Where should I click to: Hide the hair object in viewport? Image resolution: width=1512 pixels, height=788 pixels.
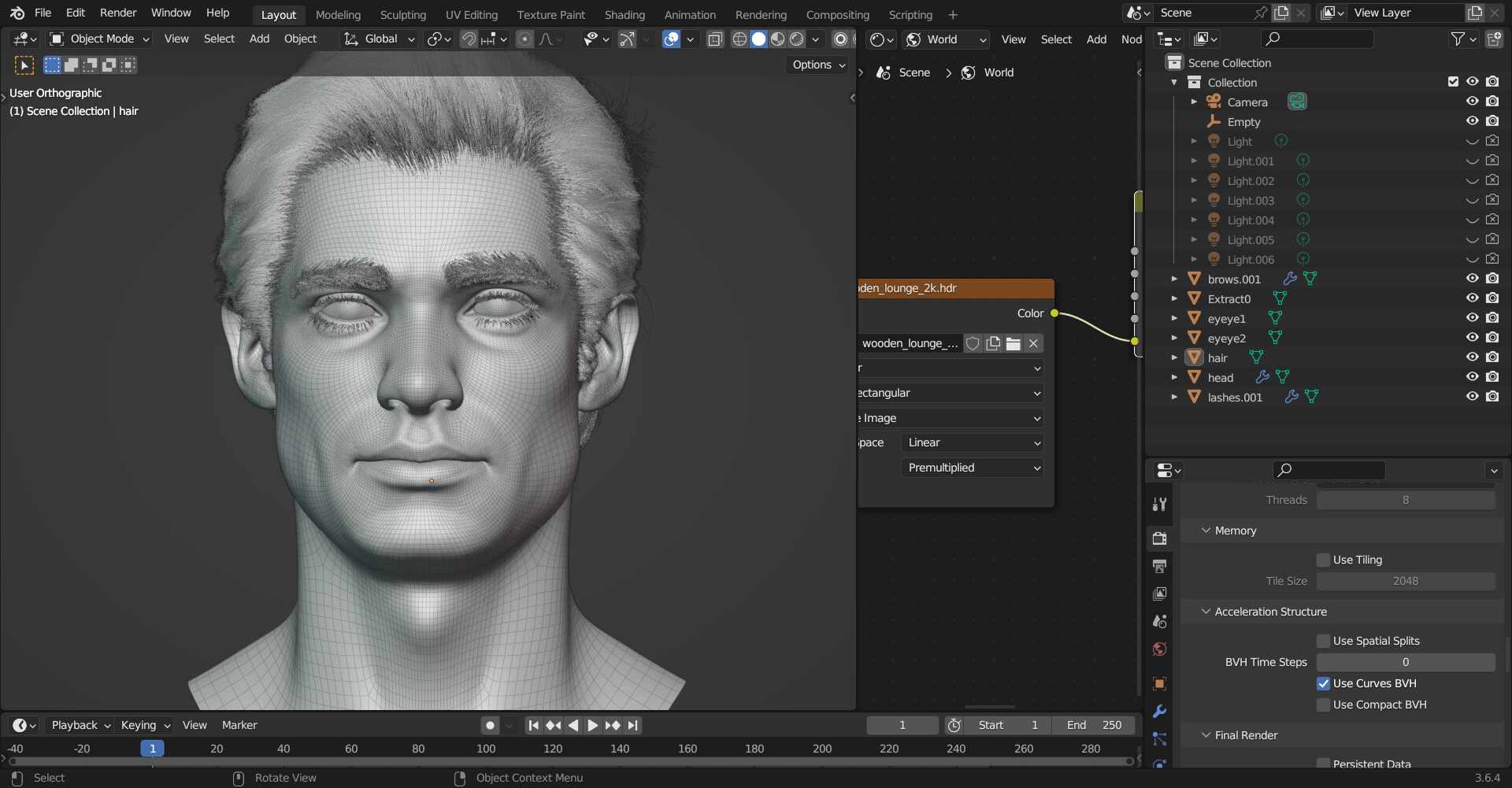coord(1472,357)
